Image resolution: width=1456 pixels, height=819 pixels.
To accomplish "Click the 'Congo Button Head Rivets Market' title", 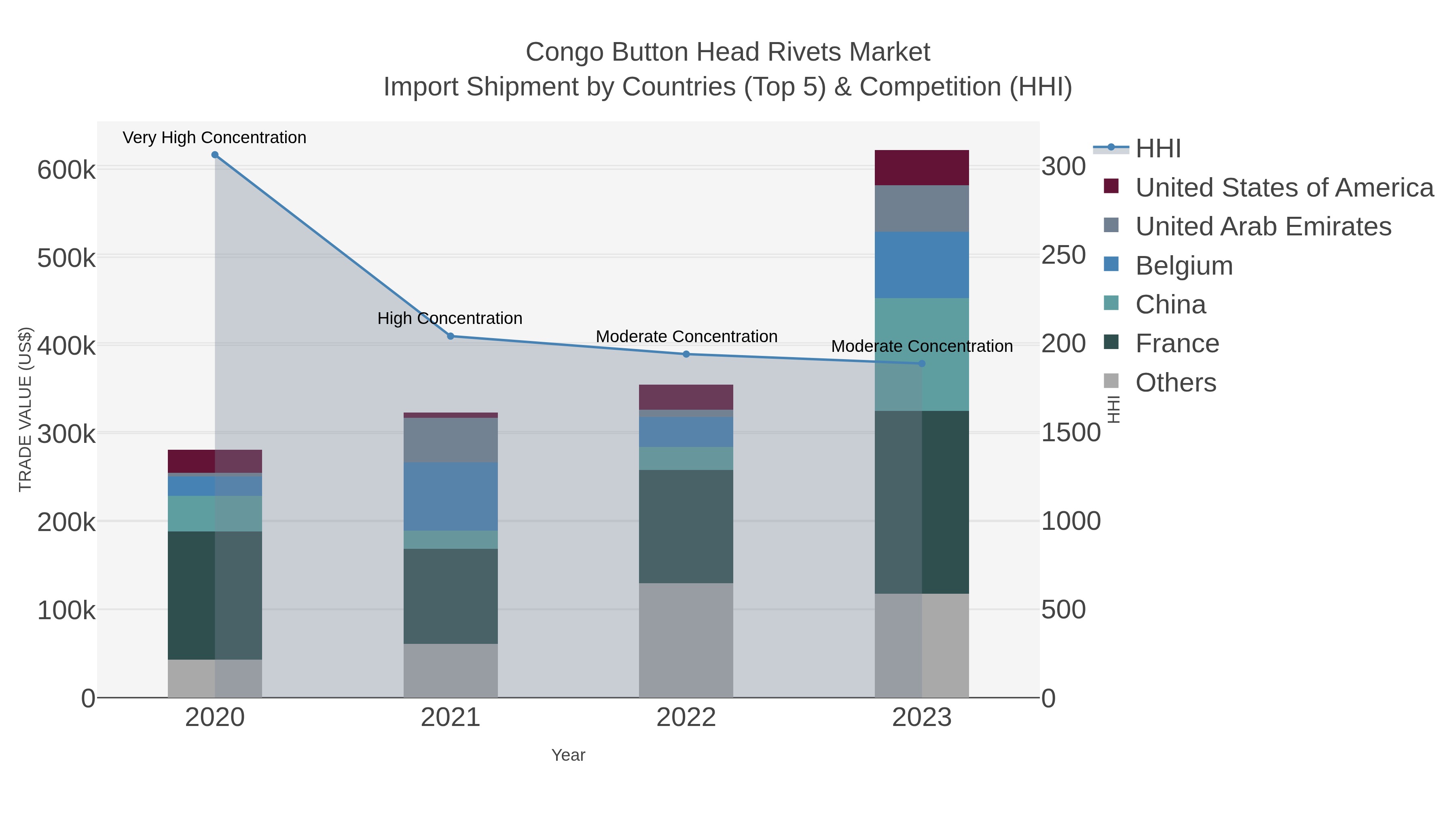I will tap(728, 52).
